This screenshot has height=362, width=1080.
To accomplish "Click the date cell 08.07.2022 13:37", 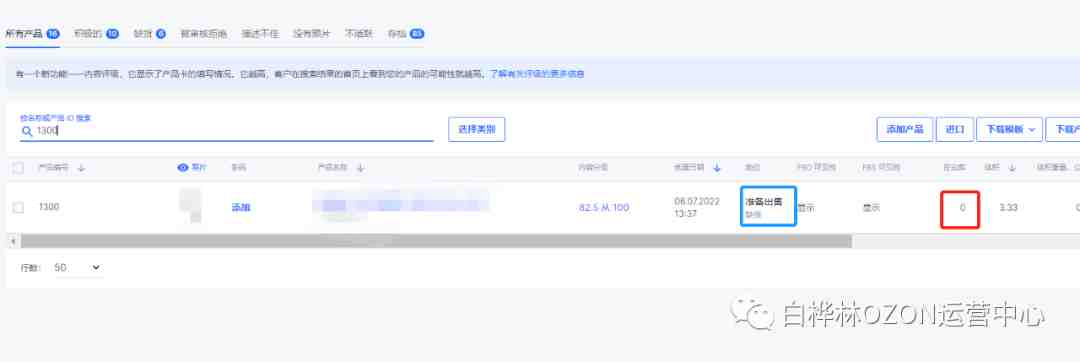I will pyautogui.click(x=697, y=207).
